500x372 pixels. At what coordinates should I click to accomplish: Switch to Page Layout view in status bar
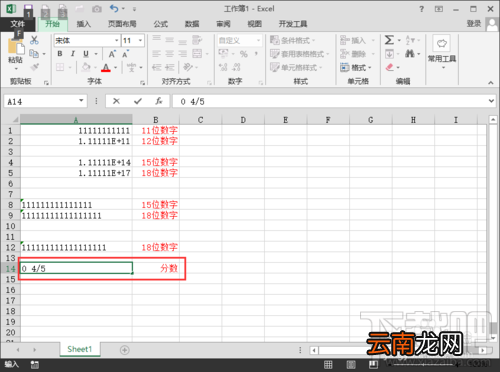(x=351, y=365)
